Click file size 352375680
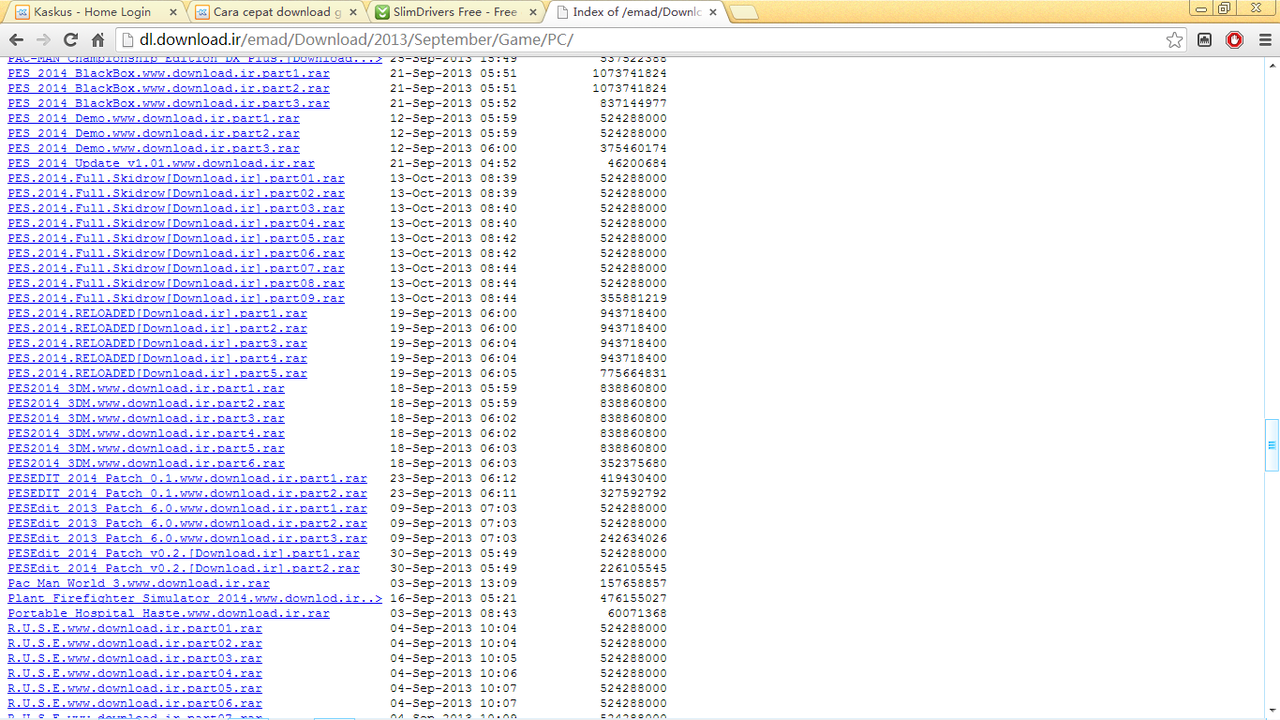This screenshot has width=1280, height=720. pos(633,463)
